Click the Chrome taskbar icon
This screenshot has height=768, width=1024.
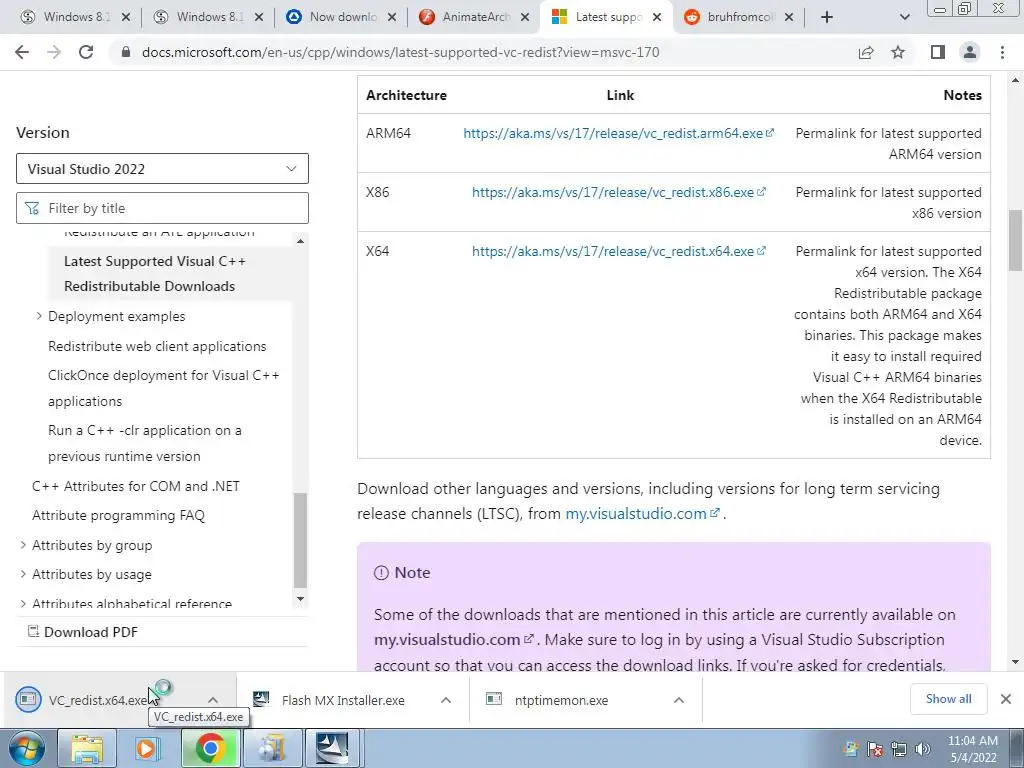click(210, 748)
